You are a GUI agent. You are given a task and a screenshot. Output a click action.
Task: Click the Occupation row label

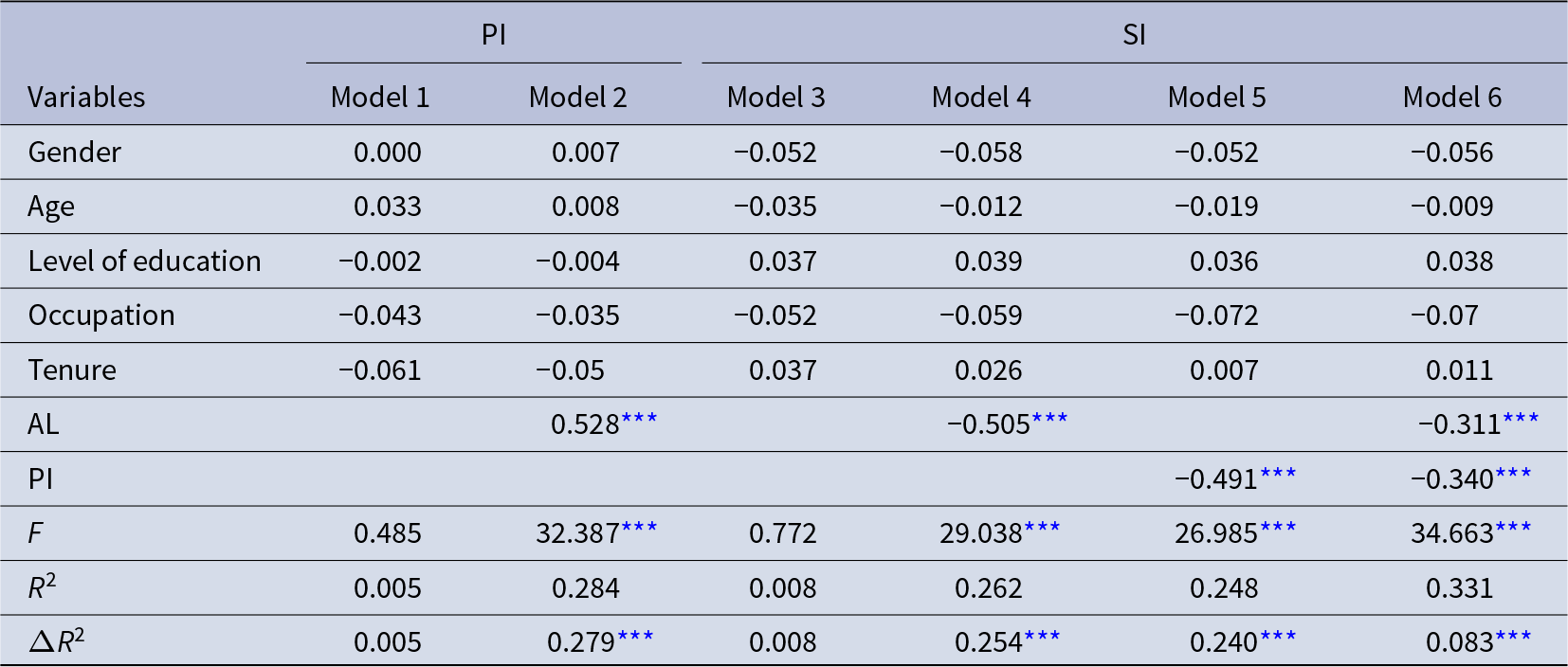101,315
